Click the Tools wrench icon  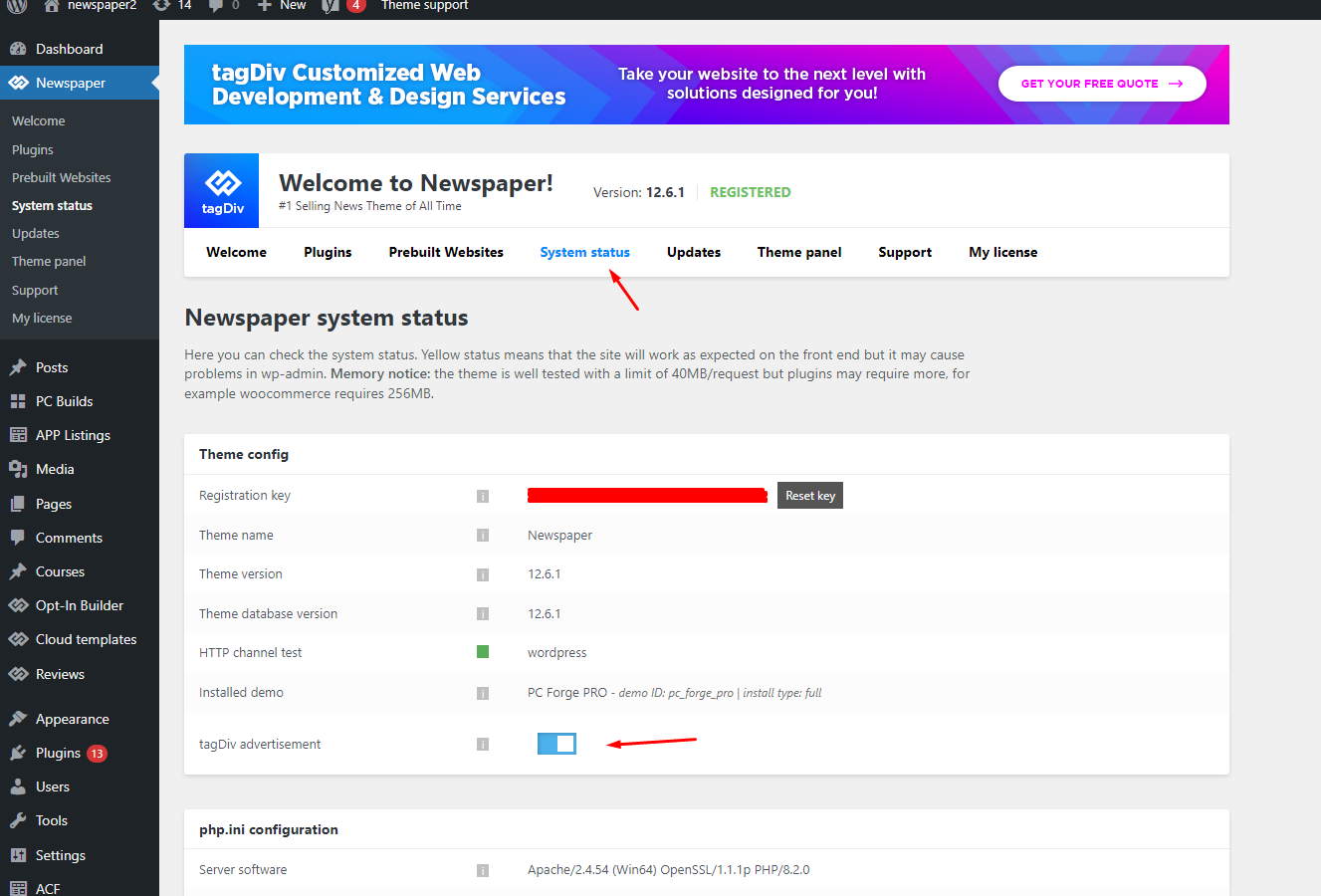[x=18, y=820]
